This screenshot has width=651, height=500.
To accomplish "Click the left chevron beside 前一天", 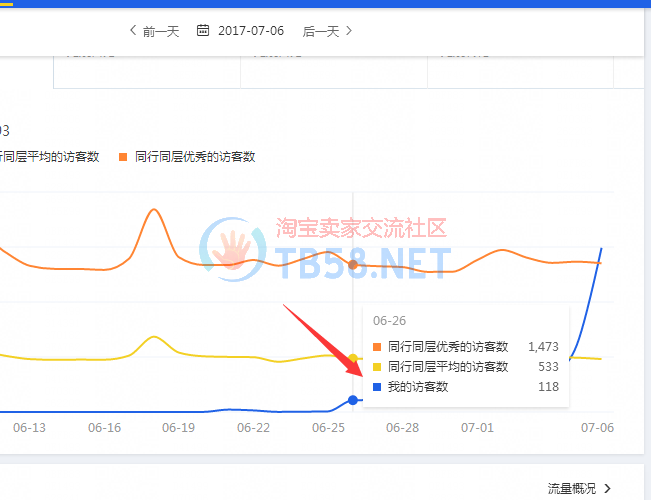I will pyautogui.click(x=133, y=31).
